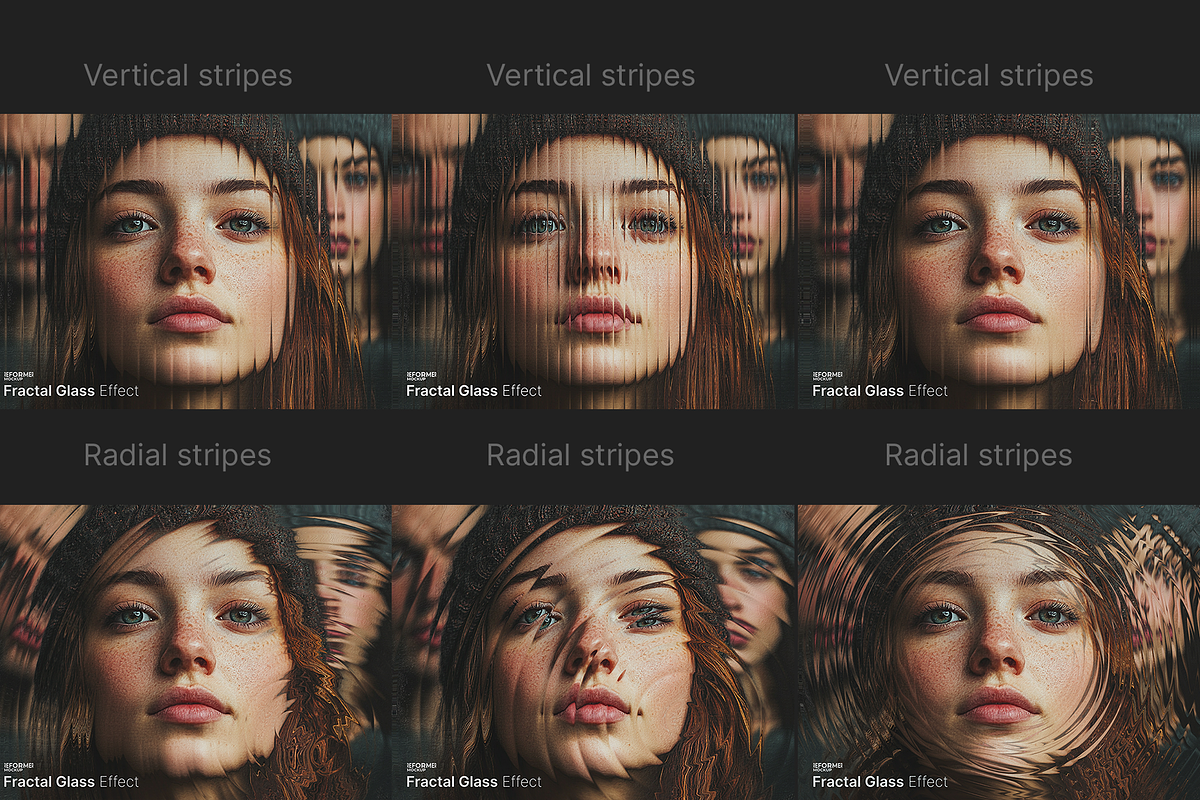The height and width of the screenshot is (800, 1200).
Task: Click the 'Vertical stripes' heading above the middle image
Action: pyautogui.click(x=590, y=76)
